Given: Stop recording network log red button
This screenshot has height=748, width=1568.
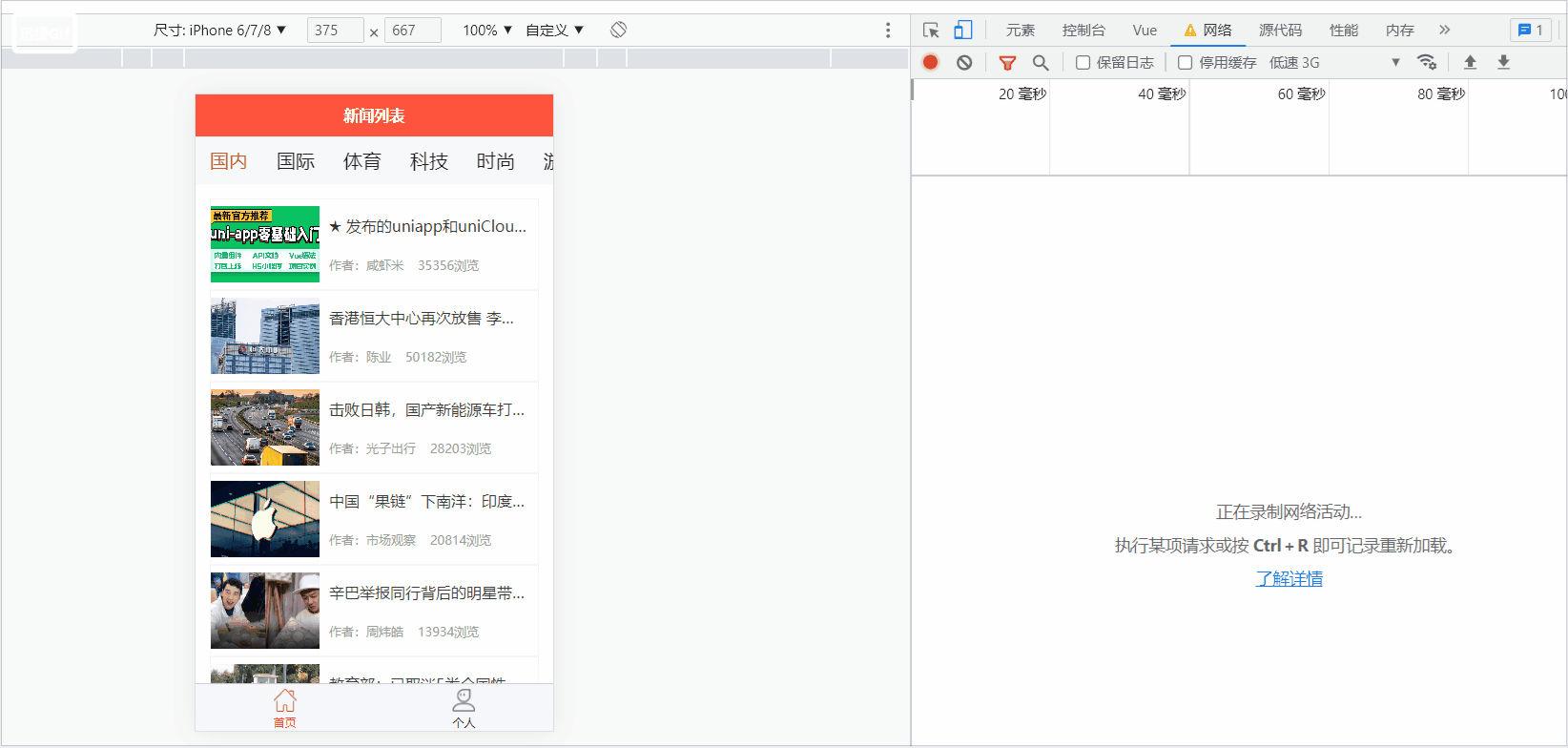Looking at the screenshot, I should click(931, 62).
